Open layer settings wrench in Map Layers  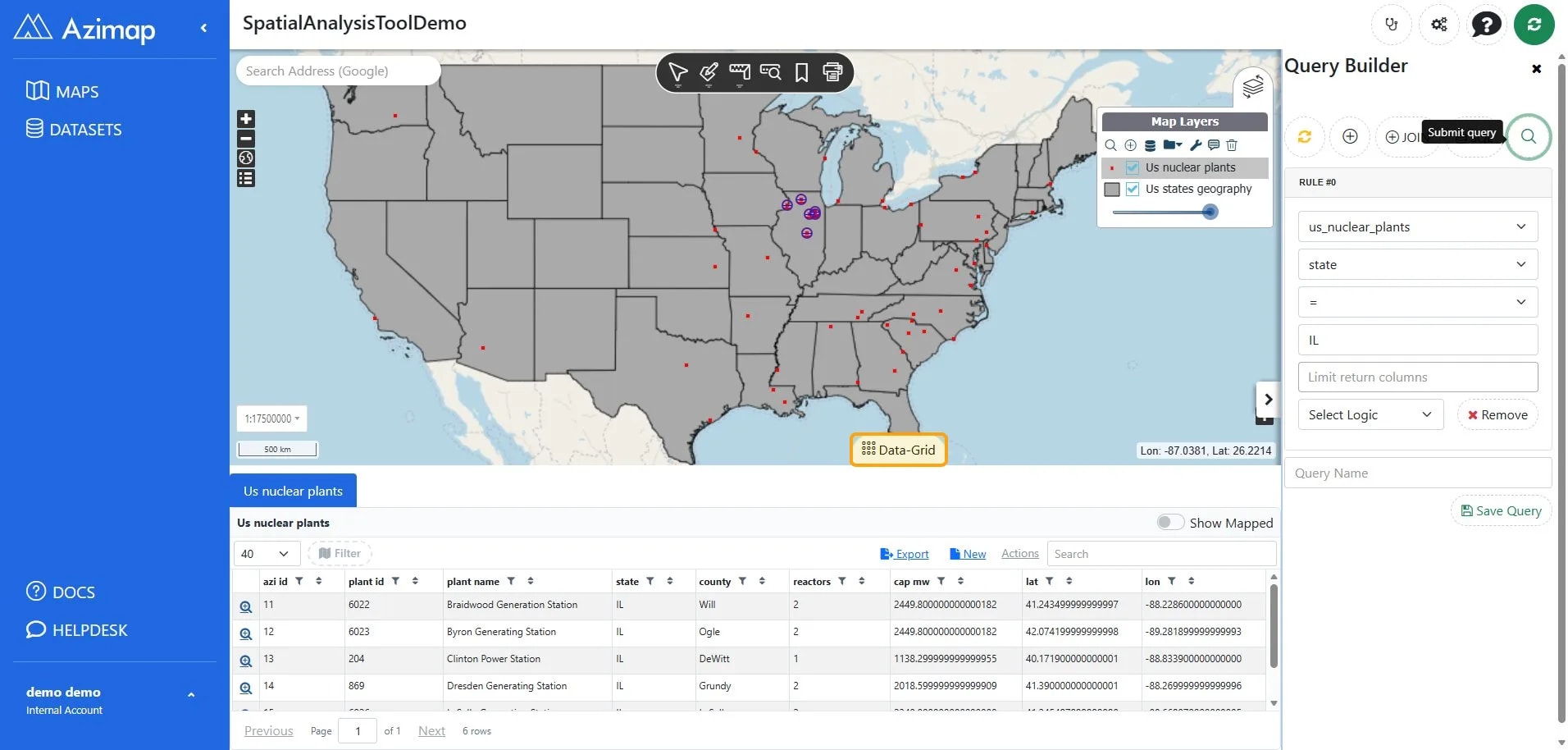(x=1196, y=145)
